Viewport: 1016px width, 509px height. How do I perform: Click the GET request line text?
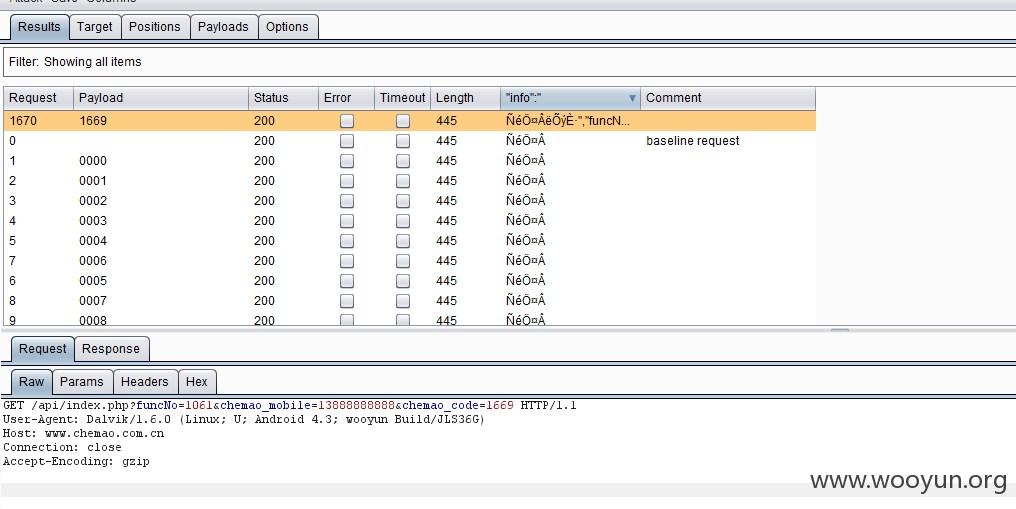click(290, 406)
